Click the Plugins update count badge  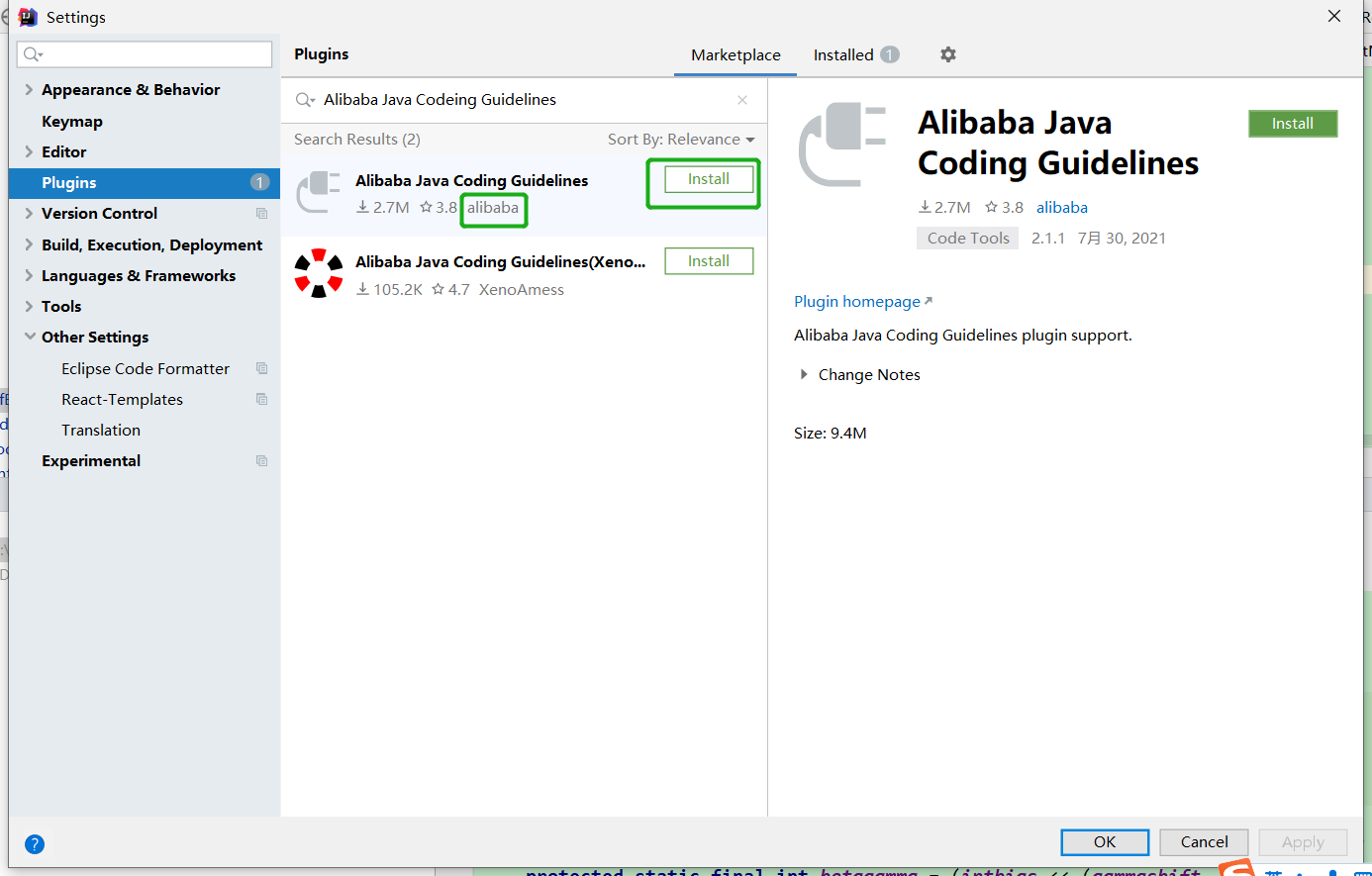coord(259,182)
